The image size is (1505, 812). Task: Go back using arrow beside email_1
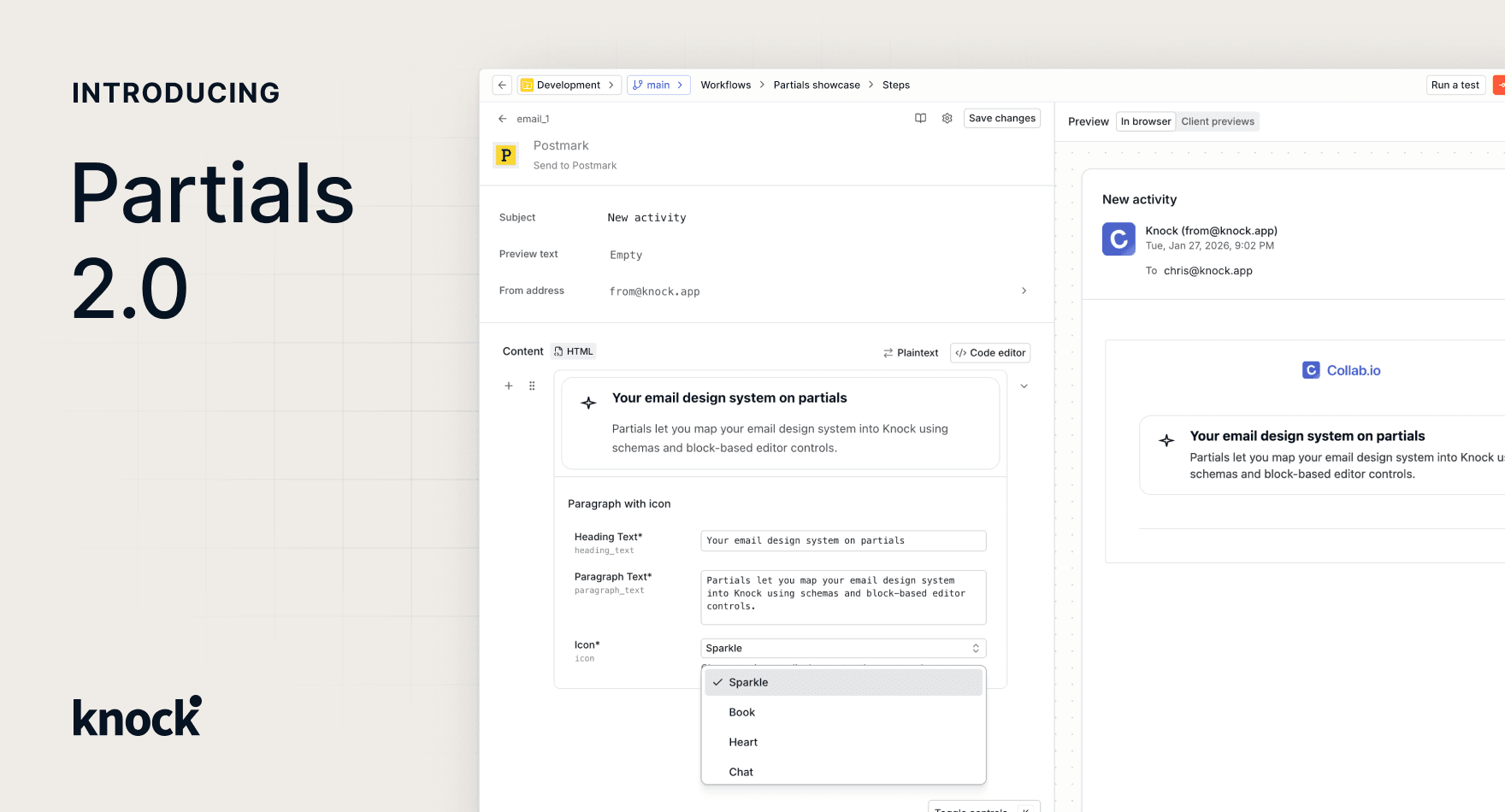(503, 119)
